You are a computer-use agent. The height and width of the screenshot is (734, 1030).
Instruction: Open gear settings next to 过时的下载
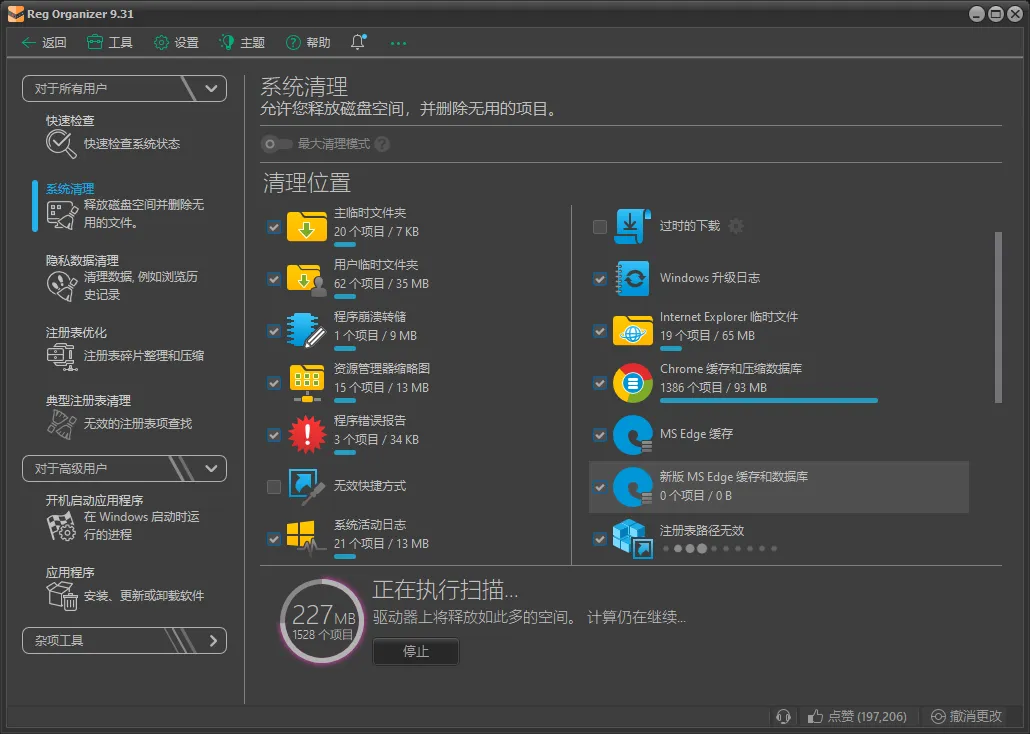[x=736, y=226]
